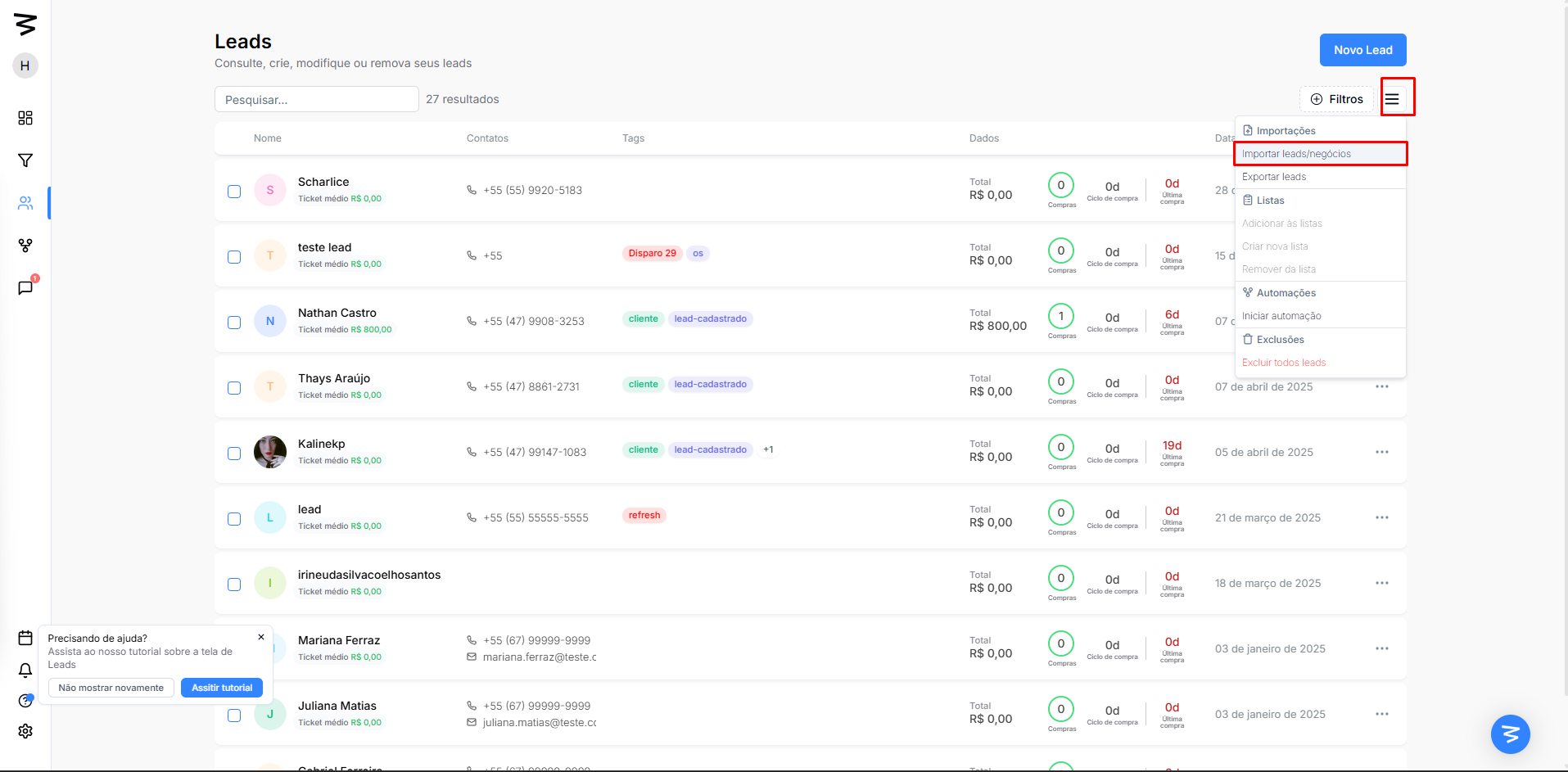Open the dashboard grid icon in sidebar

(x=25, y=118)
